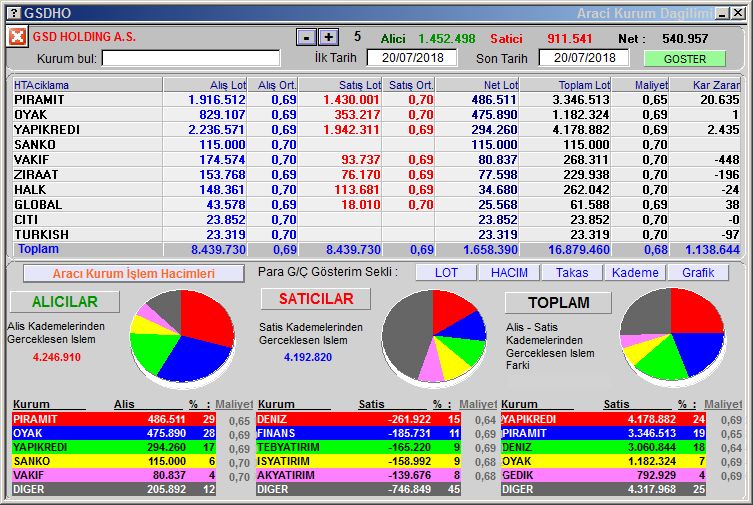Open the Takas view
The height and width of the screenshot is (505, 753).
coord(572,273)
